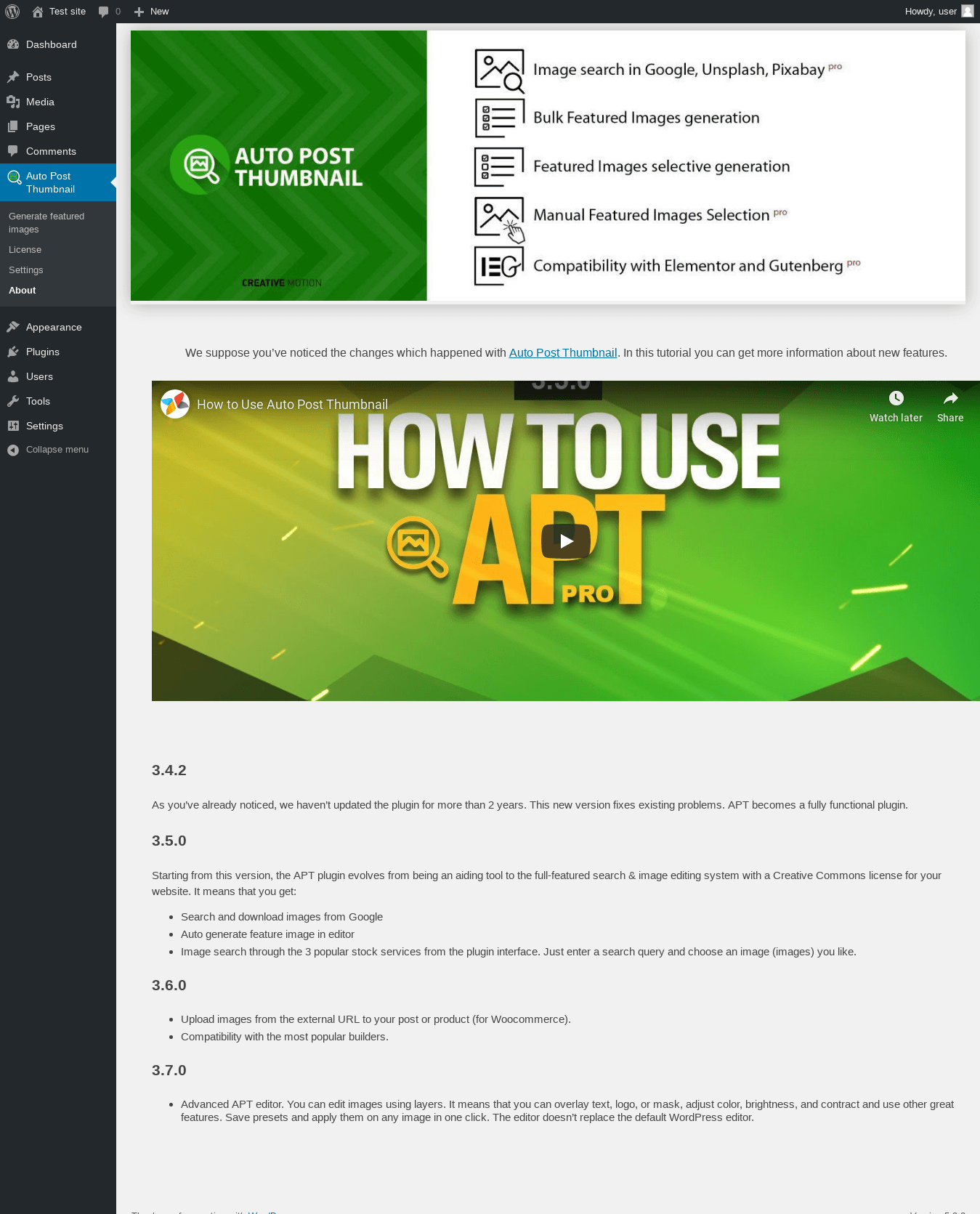Open Appearance menu label
Screen dimensions: 980x1214
pyautogui.click(x=54, y=327)
